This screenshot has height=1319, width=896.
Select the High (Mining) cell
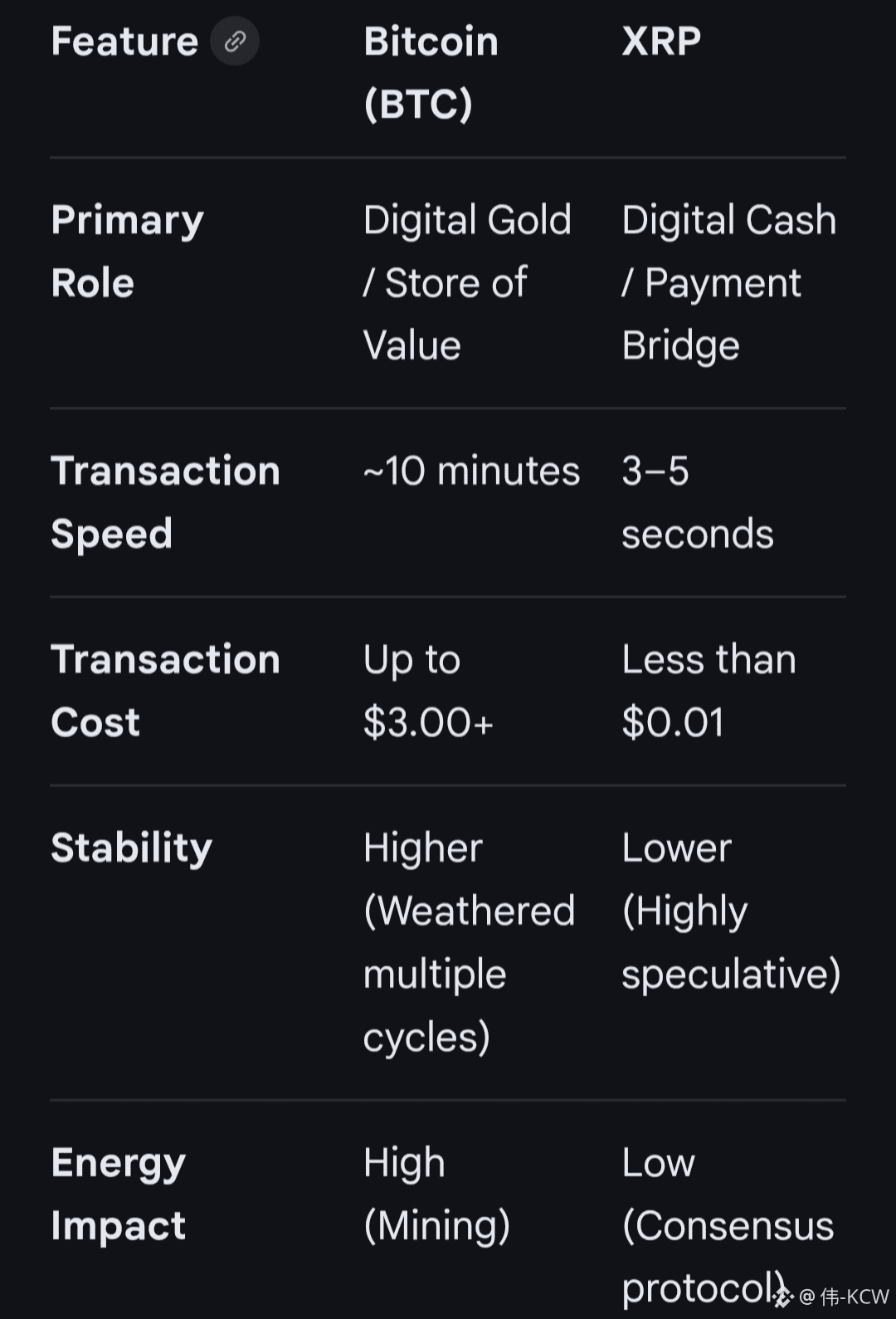click(x=436, y=1194)
